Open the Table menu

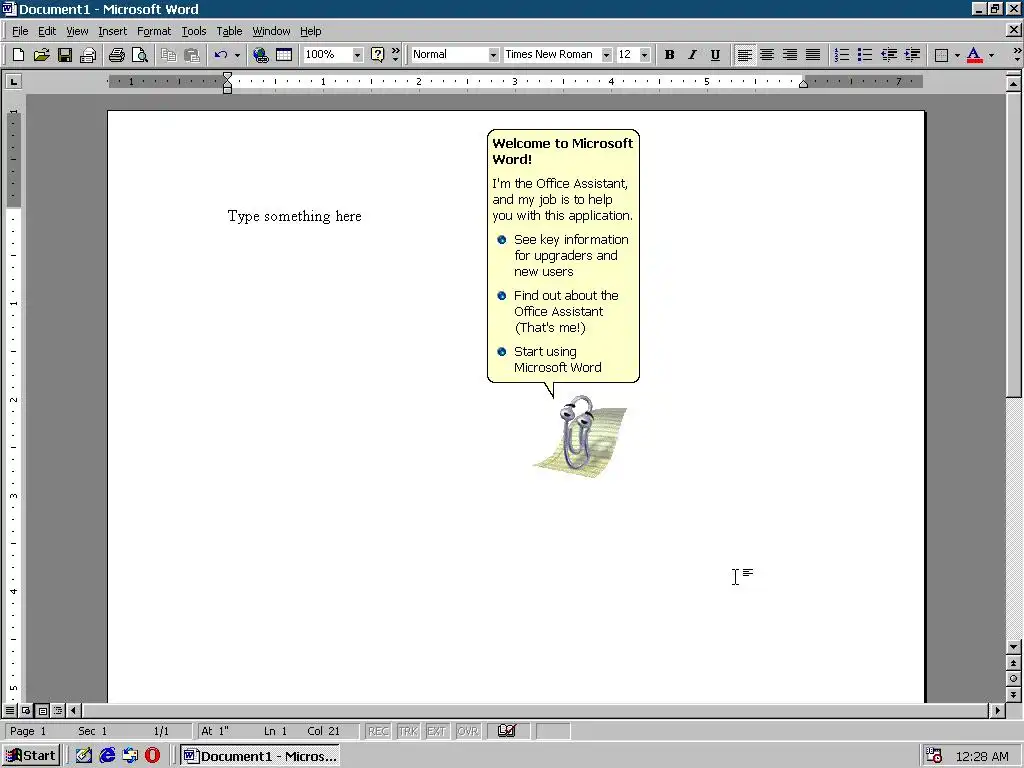[229, 31]
